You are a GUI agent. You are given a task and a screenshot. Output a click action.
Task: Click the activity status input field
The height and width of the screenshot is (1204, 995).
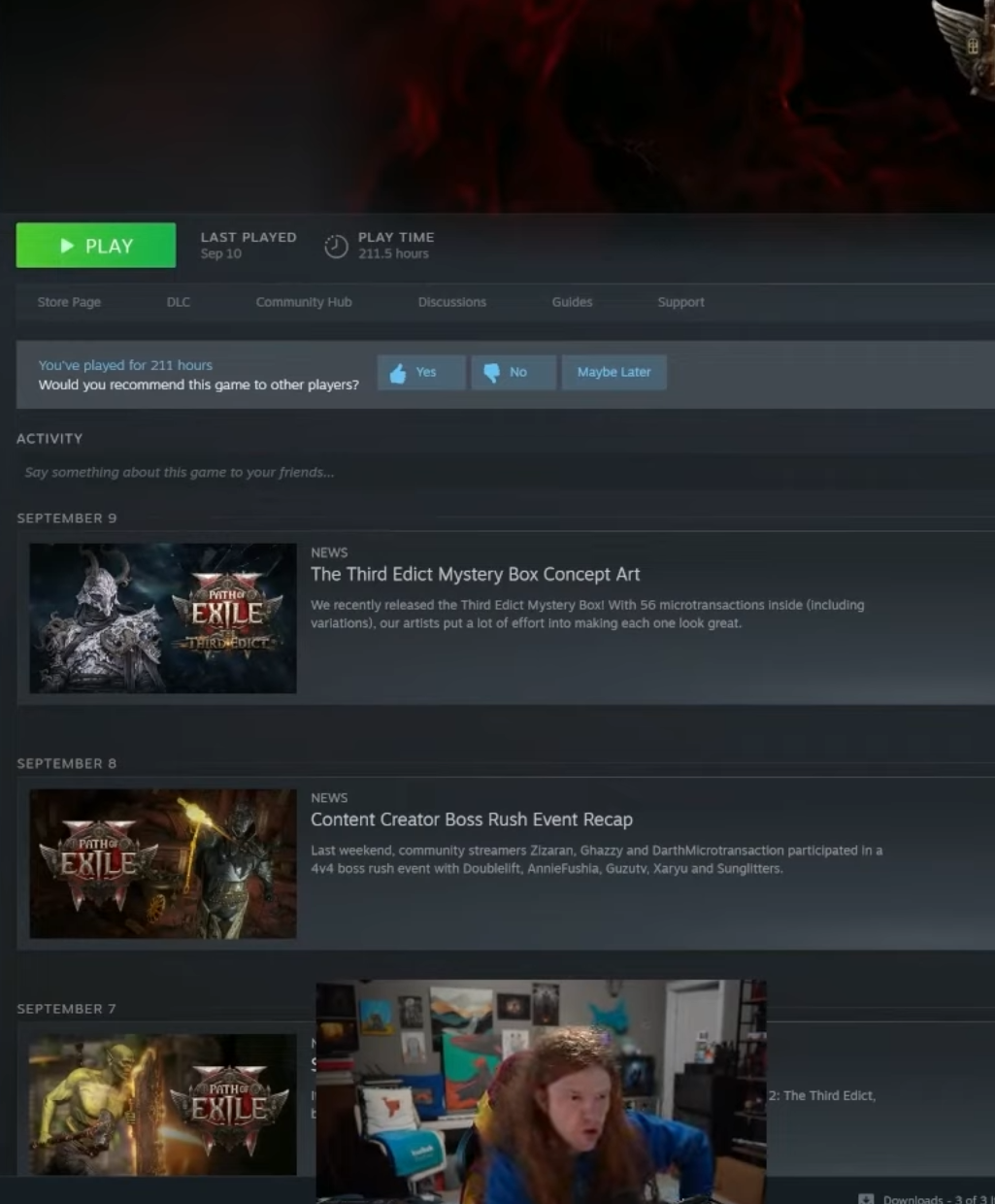pos(505,473)
